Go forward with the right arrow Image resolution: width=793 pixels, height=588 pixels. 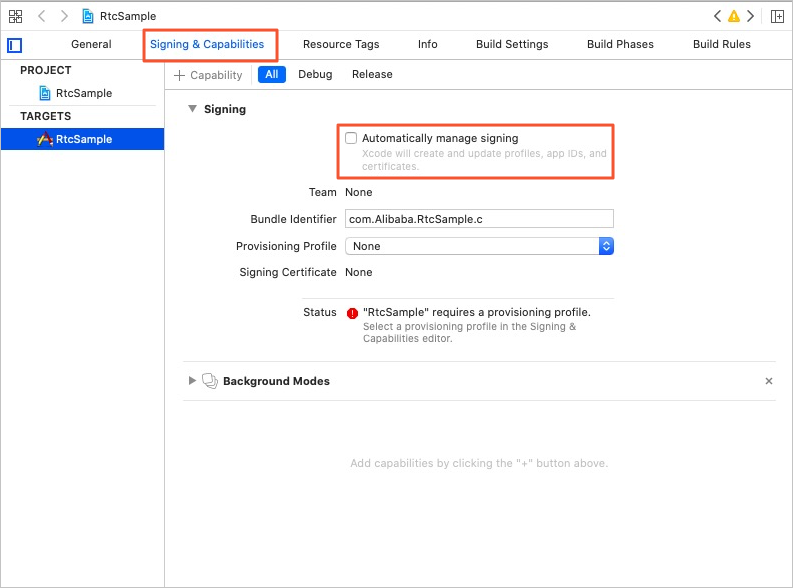click(x=64, y=16)
